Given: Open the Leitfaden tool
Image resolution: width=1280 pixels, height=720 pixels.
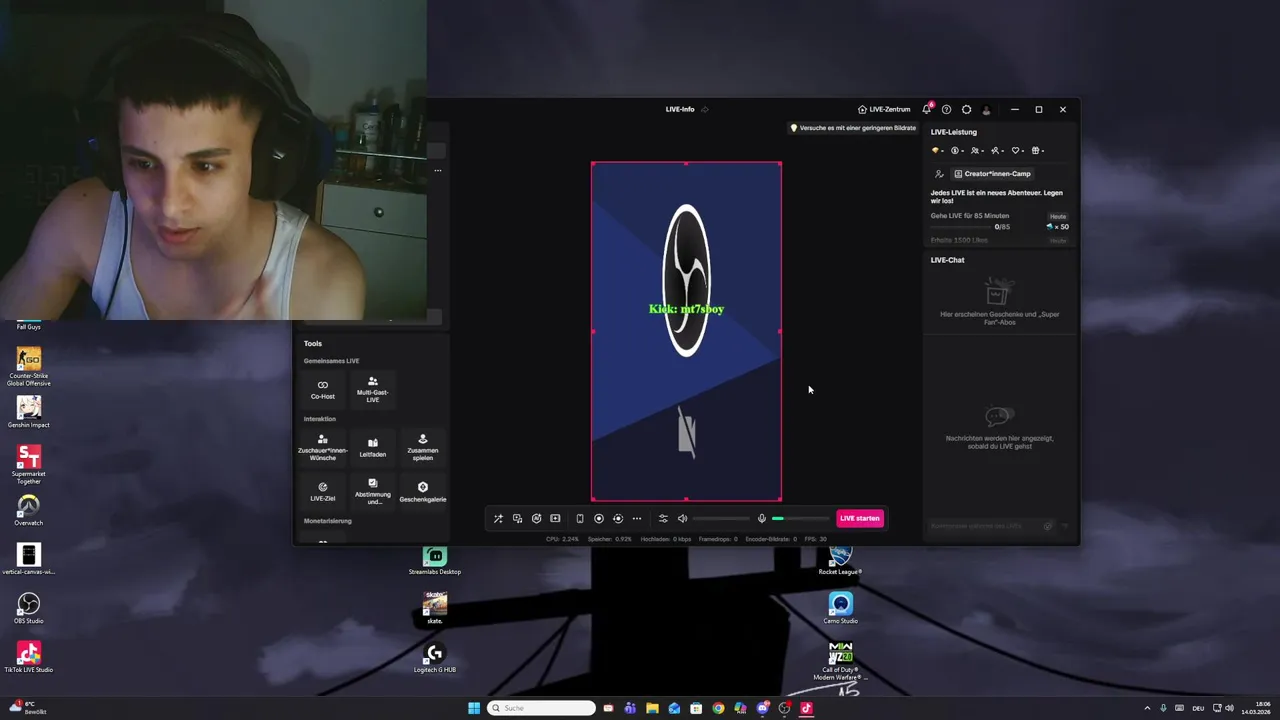Looking at the screenshot, I should coord(373,447).
